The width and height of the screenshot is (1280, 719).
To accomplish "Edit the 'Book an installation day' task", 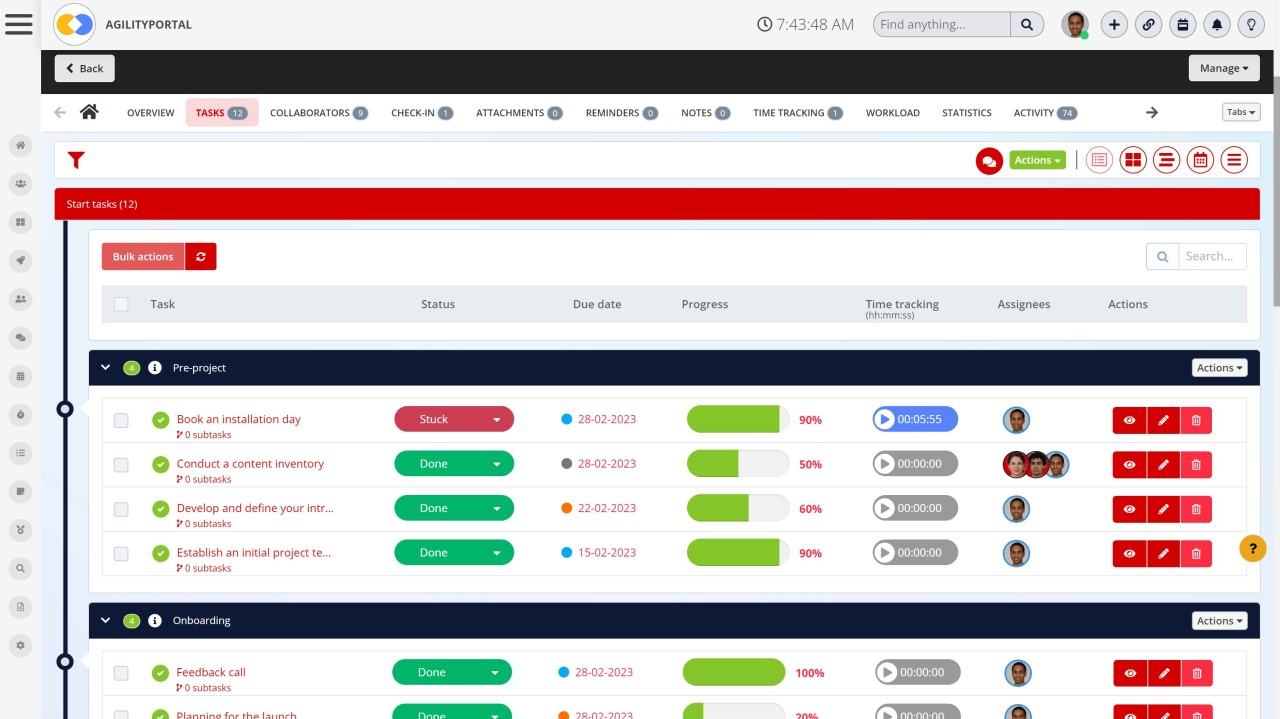I will point(1163,420).
